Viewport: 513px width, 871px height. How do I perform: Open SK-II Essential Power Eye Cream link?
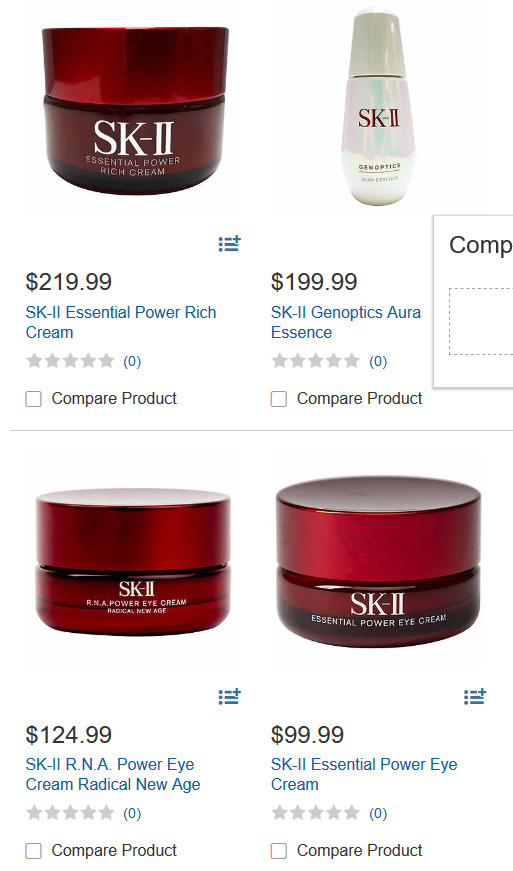point(364,774)
